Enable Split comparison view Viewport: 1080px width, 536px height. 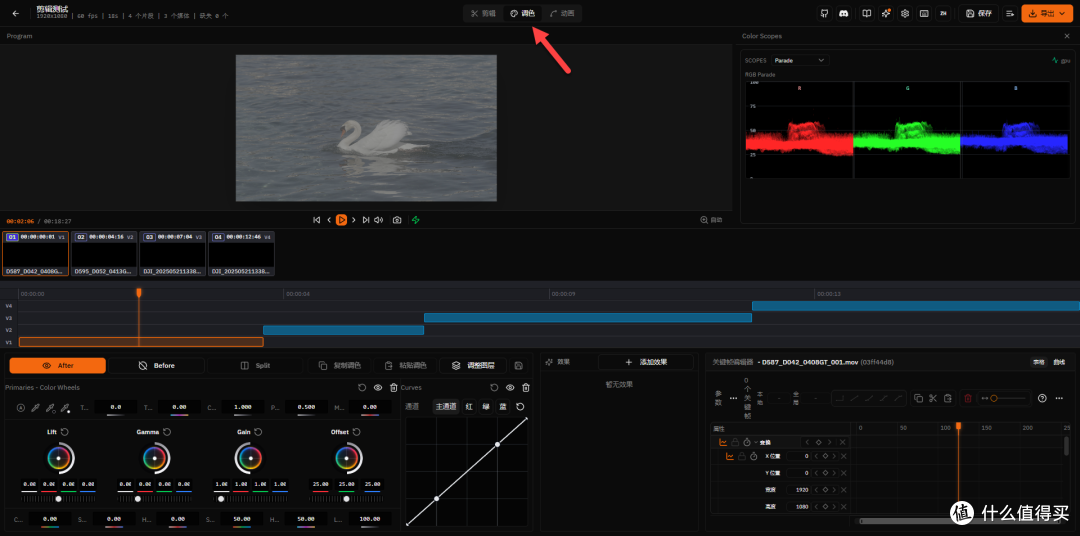[256, 366]
